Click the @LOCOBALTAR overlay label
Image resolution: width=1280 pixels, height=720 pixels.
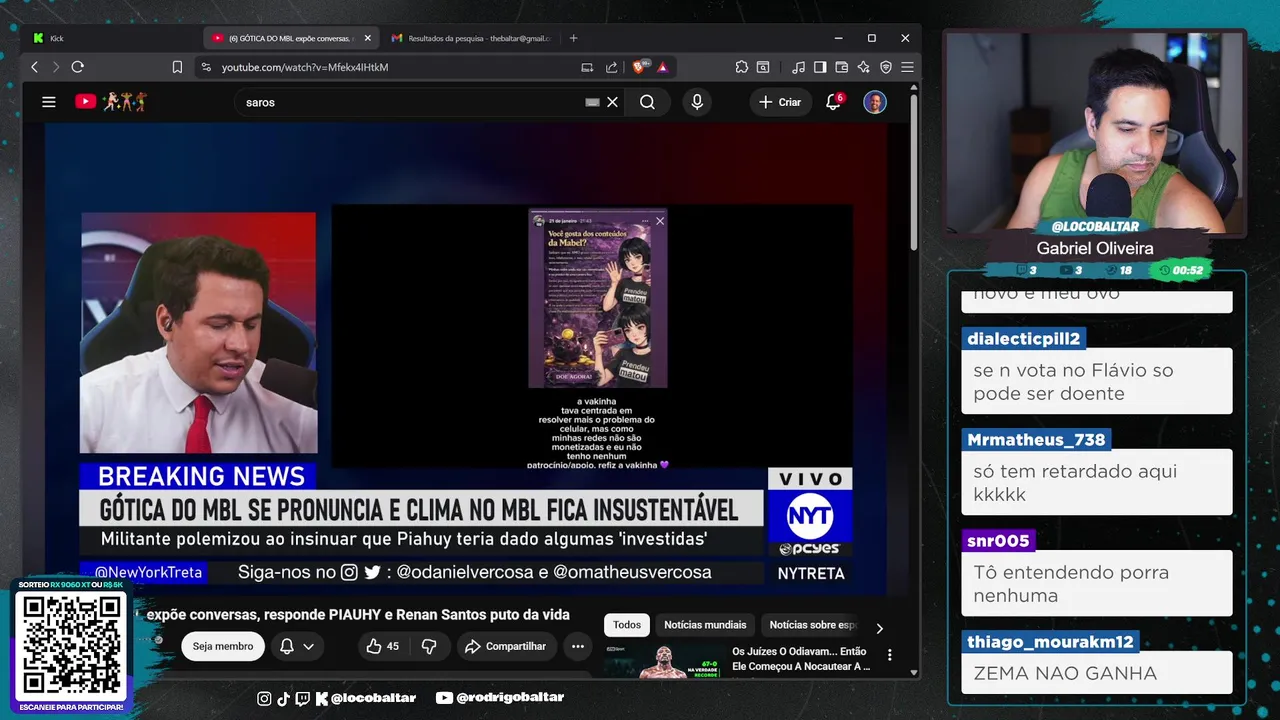click(1095, 227)
